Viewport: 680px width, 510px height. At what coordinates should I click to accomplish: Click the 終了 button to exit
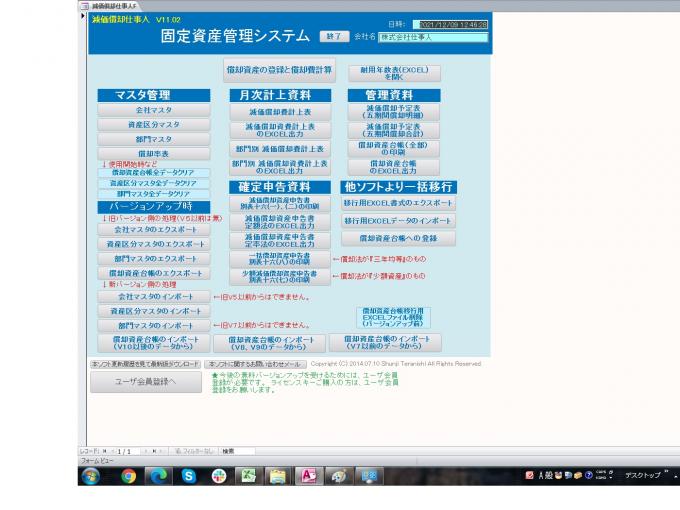click(333, 36)
